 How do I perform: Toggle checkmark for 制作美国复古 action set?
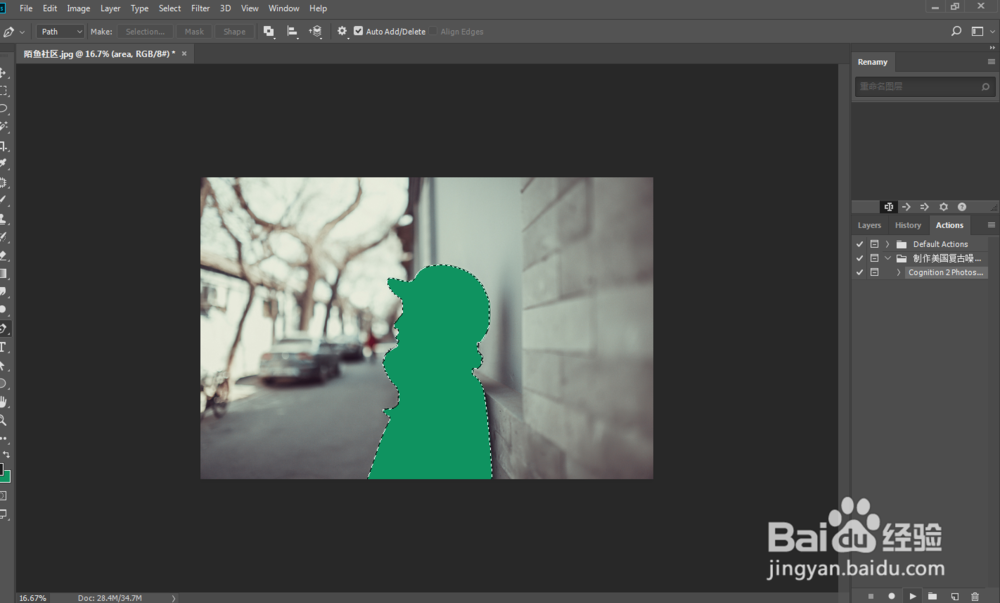(x=860, y=258)
